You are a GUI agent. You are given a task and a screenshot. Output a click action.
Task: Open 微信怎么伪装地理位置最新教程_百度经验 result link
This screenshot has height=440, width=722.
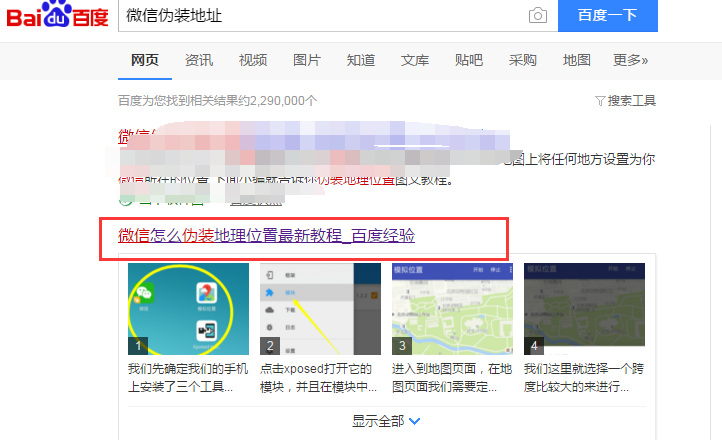pos(266,235)
